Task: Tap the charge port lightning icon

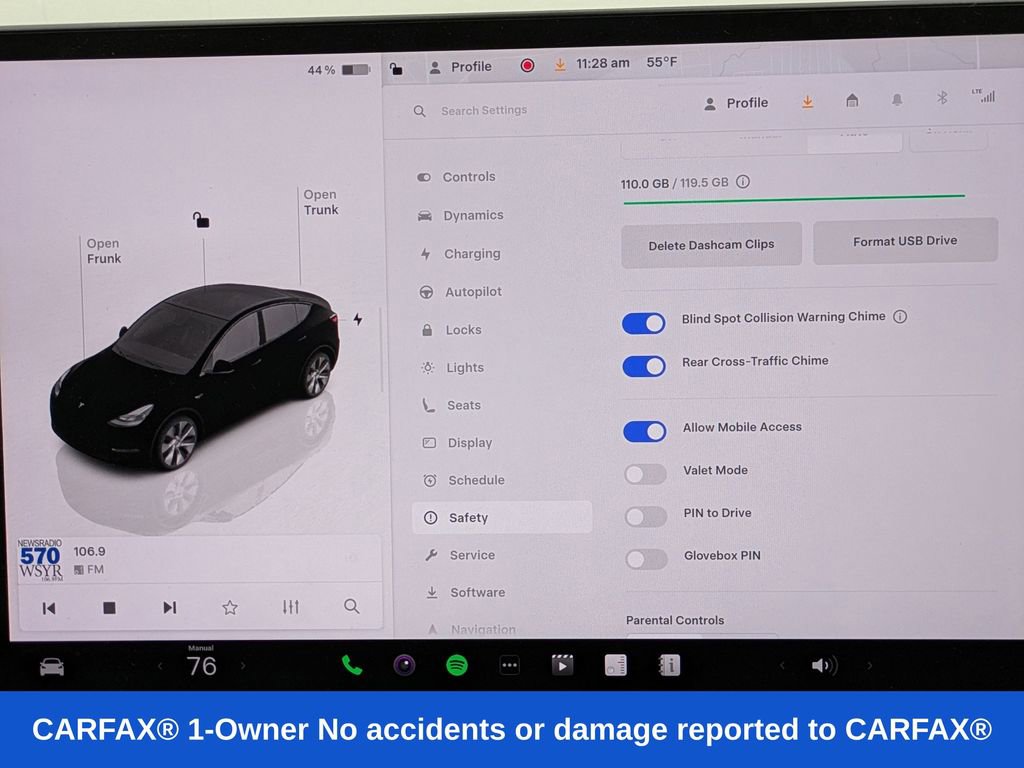Action: [x=358, y=319]
